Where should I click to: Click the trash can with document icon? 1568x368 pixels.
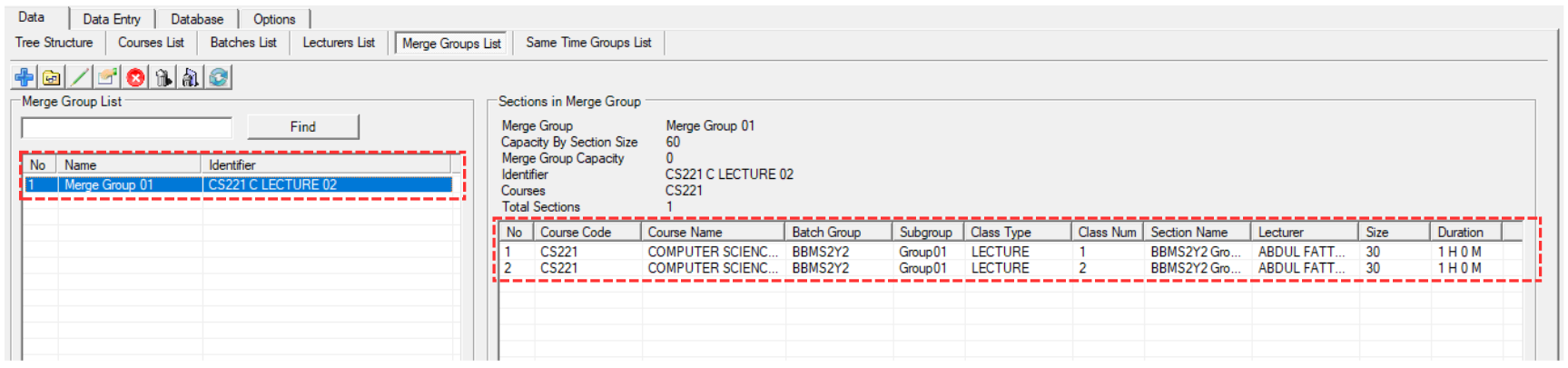click(191, 77)
